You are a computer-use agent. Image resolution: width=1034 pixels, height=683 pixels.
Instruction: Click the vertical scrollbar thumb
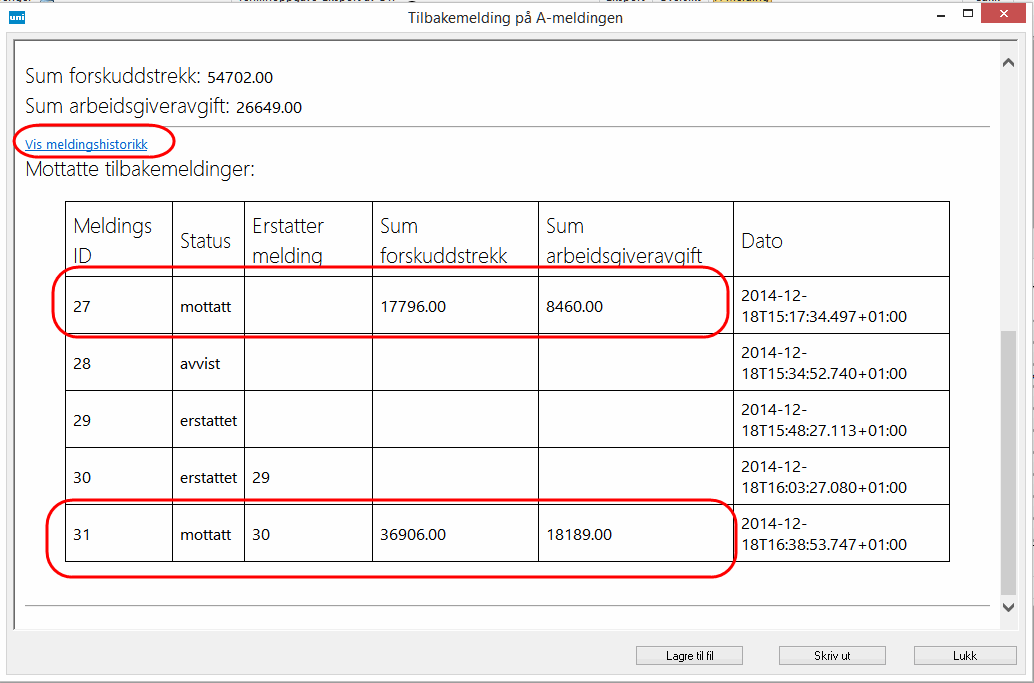coord(1008,460)
